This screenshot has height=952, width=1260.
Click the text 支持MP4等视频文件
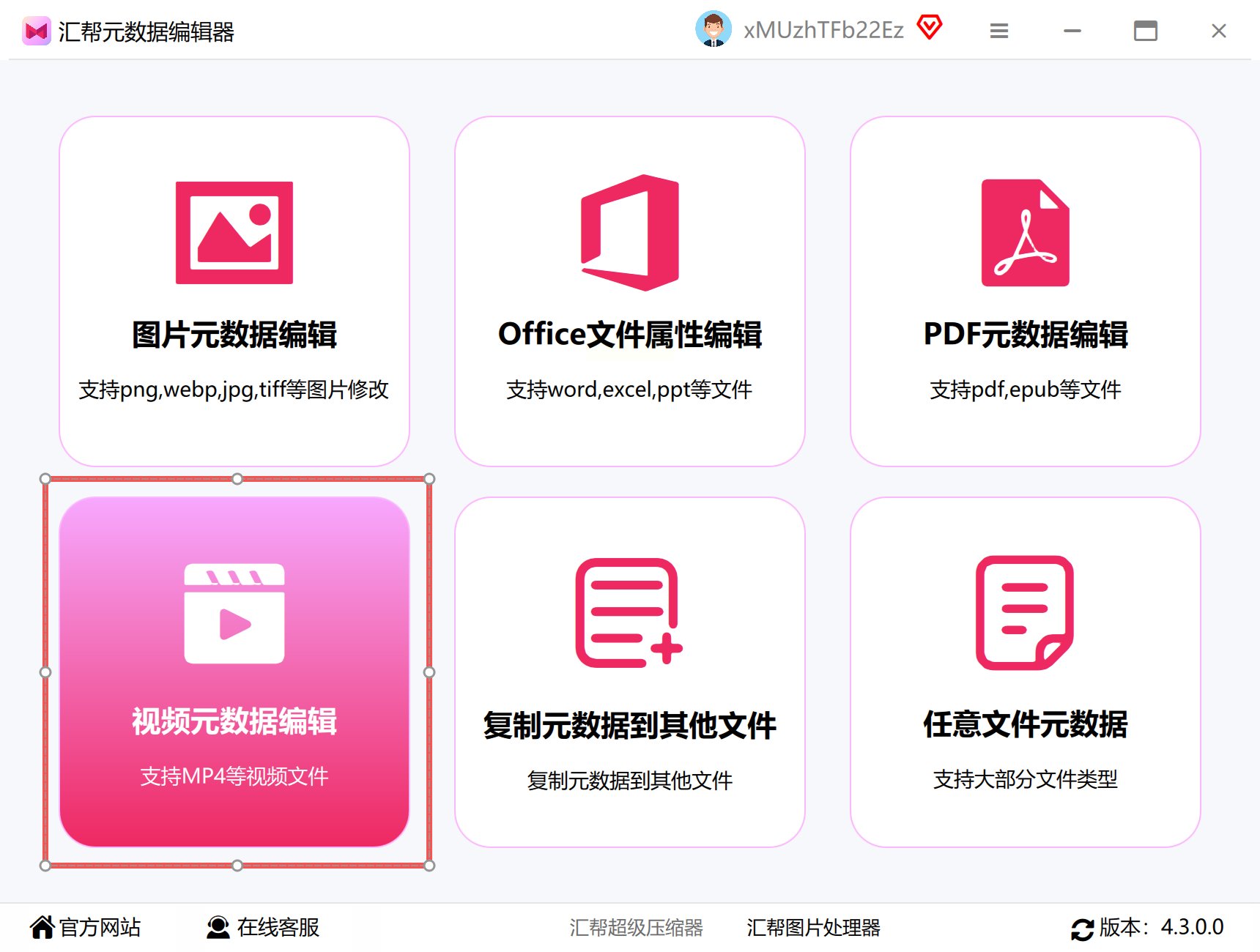(234, 776)
